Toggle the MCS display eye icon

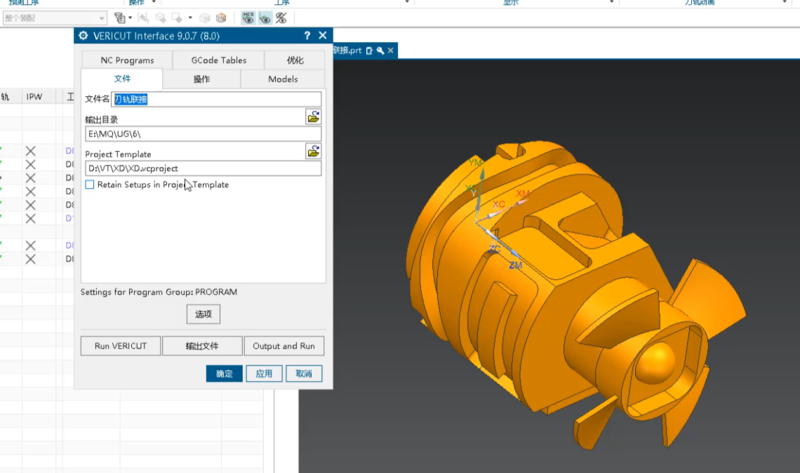pos(248,18)
